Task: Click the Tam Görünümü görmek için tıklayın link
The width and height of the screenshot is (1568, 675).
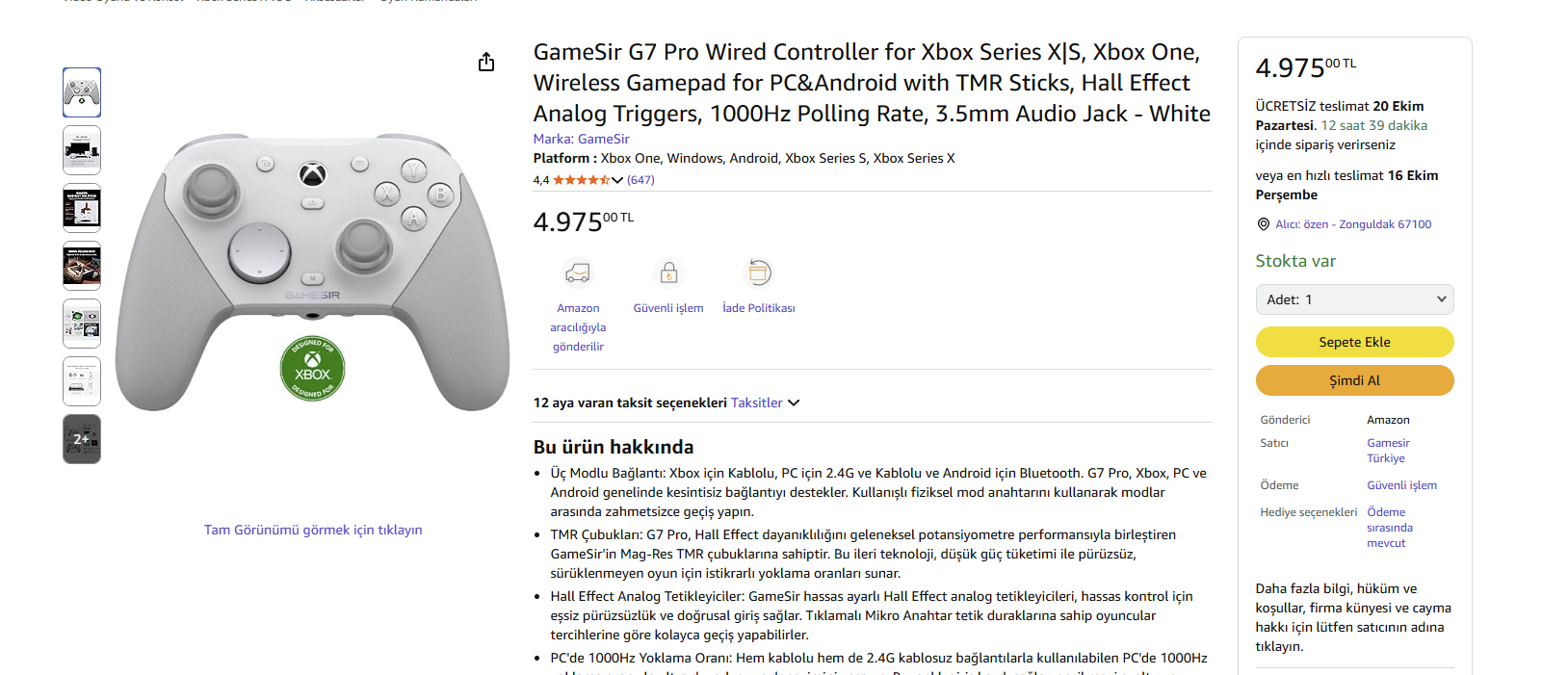Action: coord(313,530)
